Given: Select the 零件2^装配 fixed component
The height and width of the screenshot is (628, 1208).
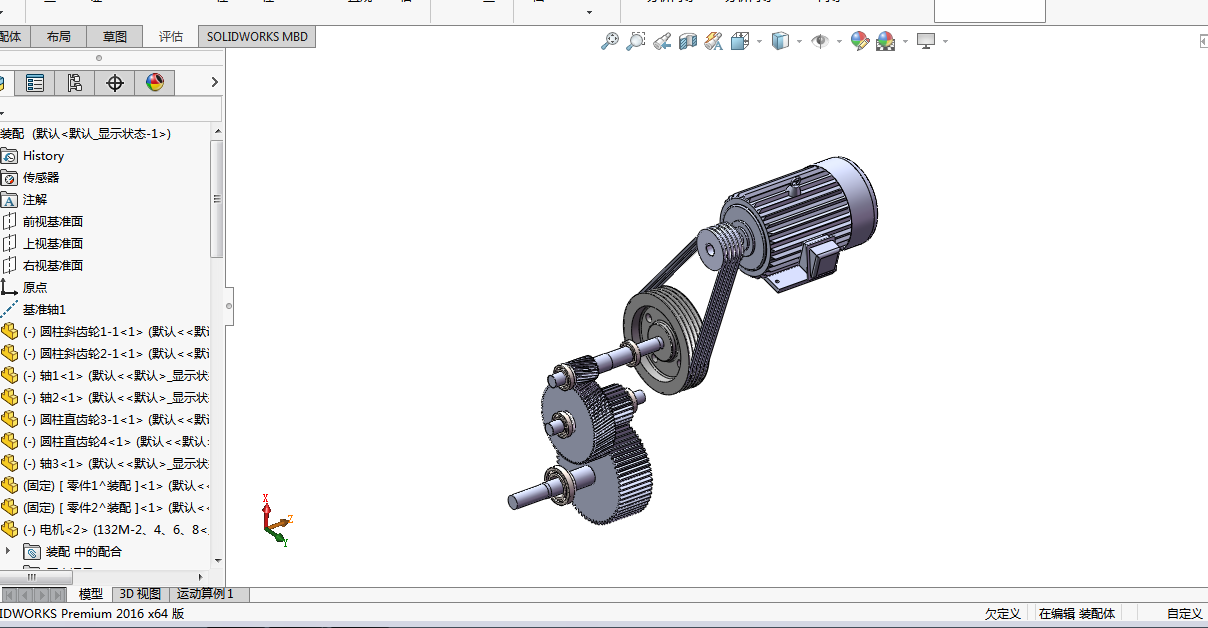Looking at the screenshot, I should (105, 508).
